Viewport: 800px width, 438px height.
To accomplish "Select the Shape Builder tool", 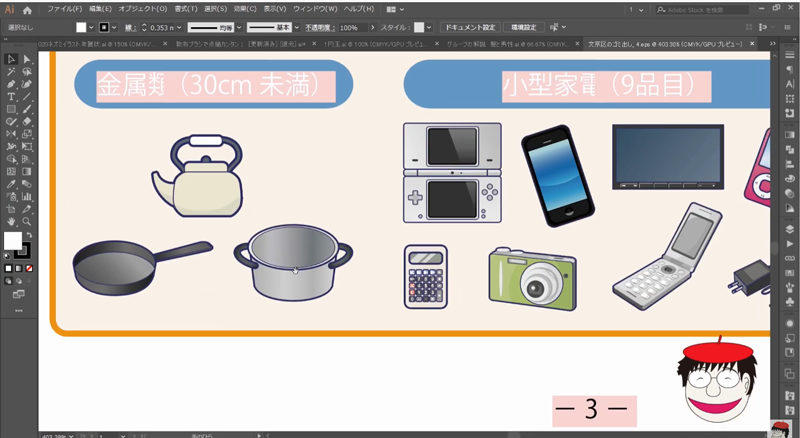I will coord(11,159).
